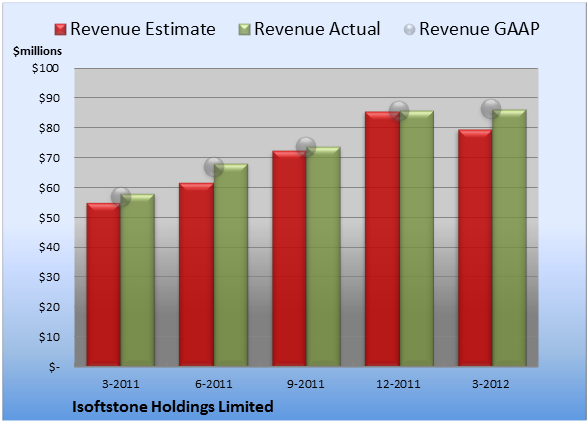Click the Isoftstone Holdings Limited title
Viewport: 588px width, 422px height.
click(x=172, y=407)
